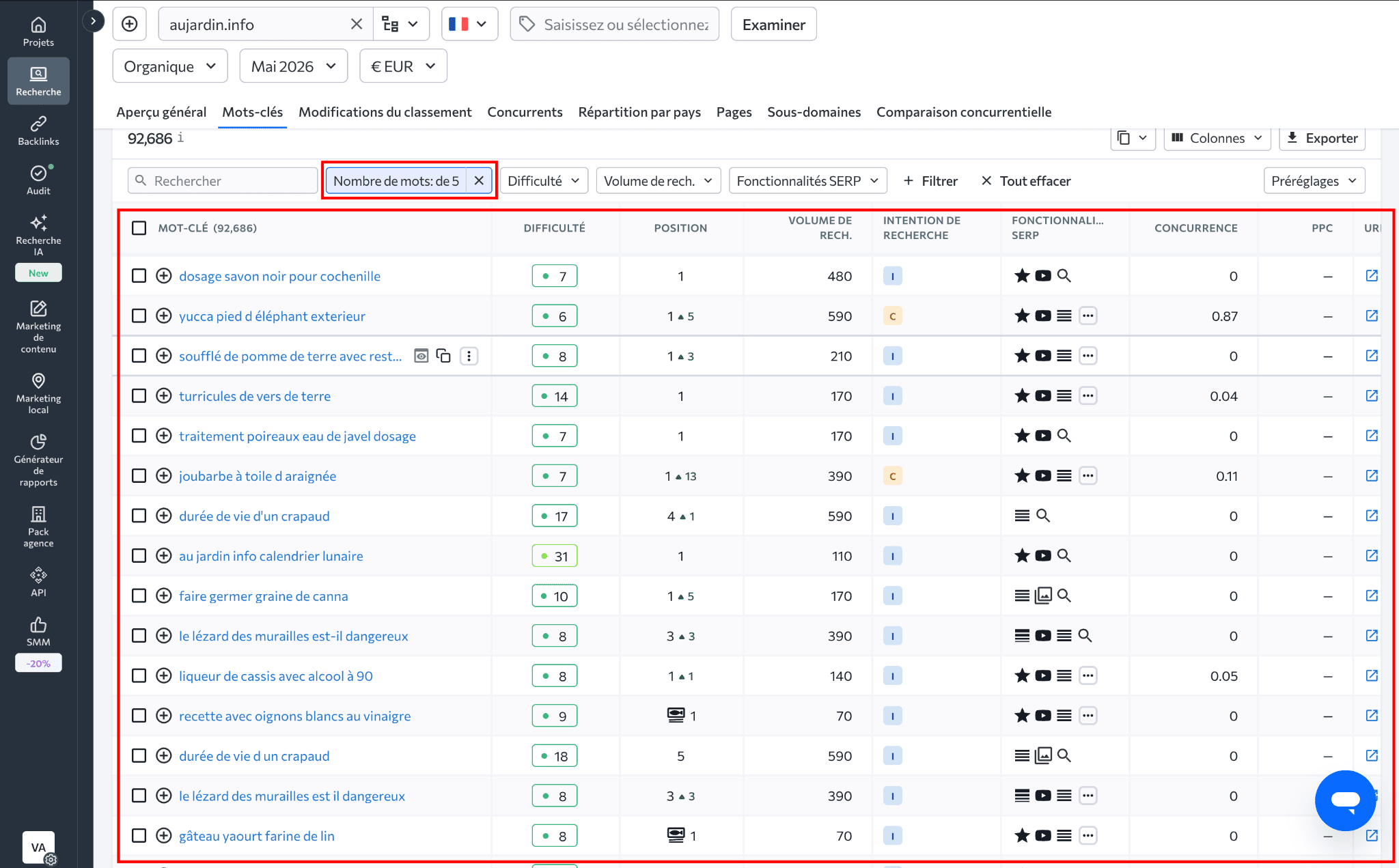View SERP snapshot for soufflé de pomme row
The width and height of the screenshot is (1399, 868).
pyautogui.click(x=421, y=356)
